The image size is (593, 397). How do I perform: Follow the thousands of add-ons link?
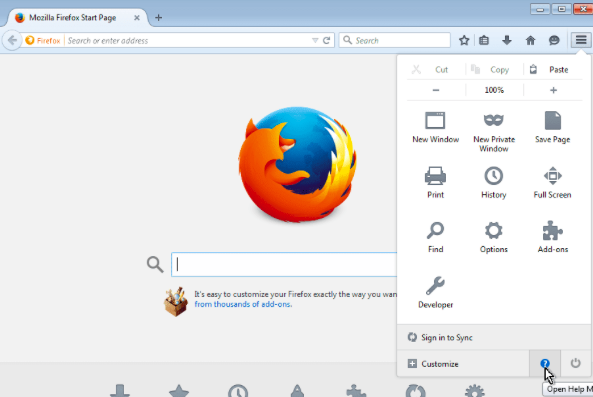coord(243,304)
